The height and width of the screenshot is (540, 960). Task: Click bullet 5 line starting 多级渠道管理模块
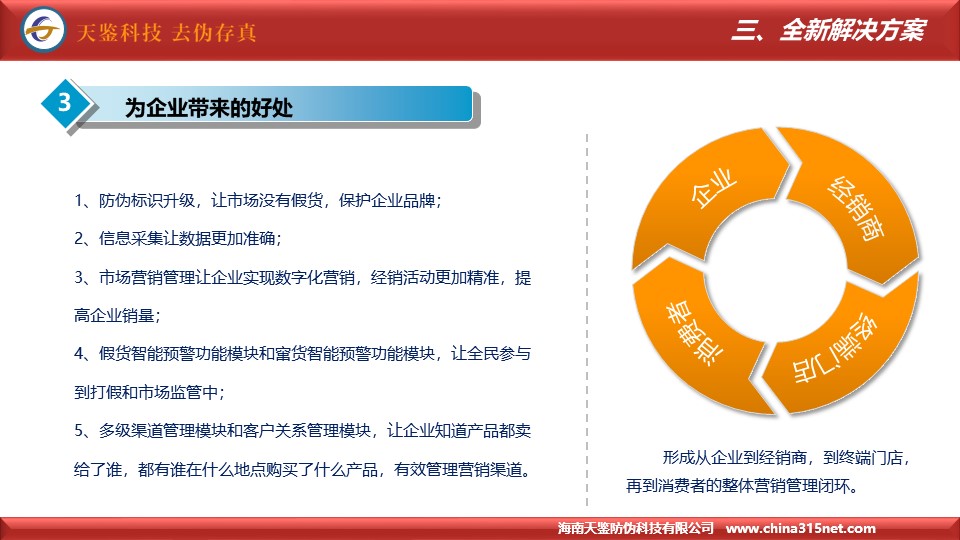[x=302, y=430]
